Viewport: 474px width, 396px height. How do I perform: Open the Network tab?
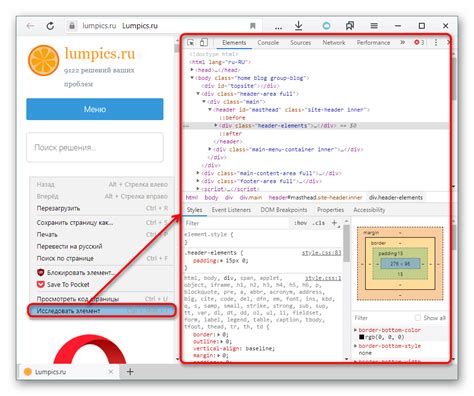[x=334, y=43]
